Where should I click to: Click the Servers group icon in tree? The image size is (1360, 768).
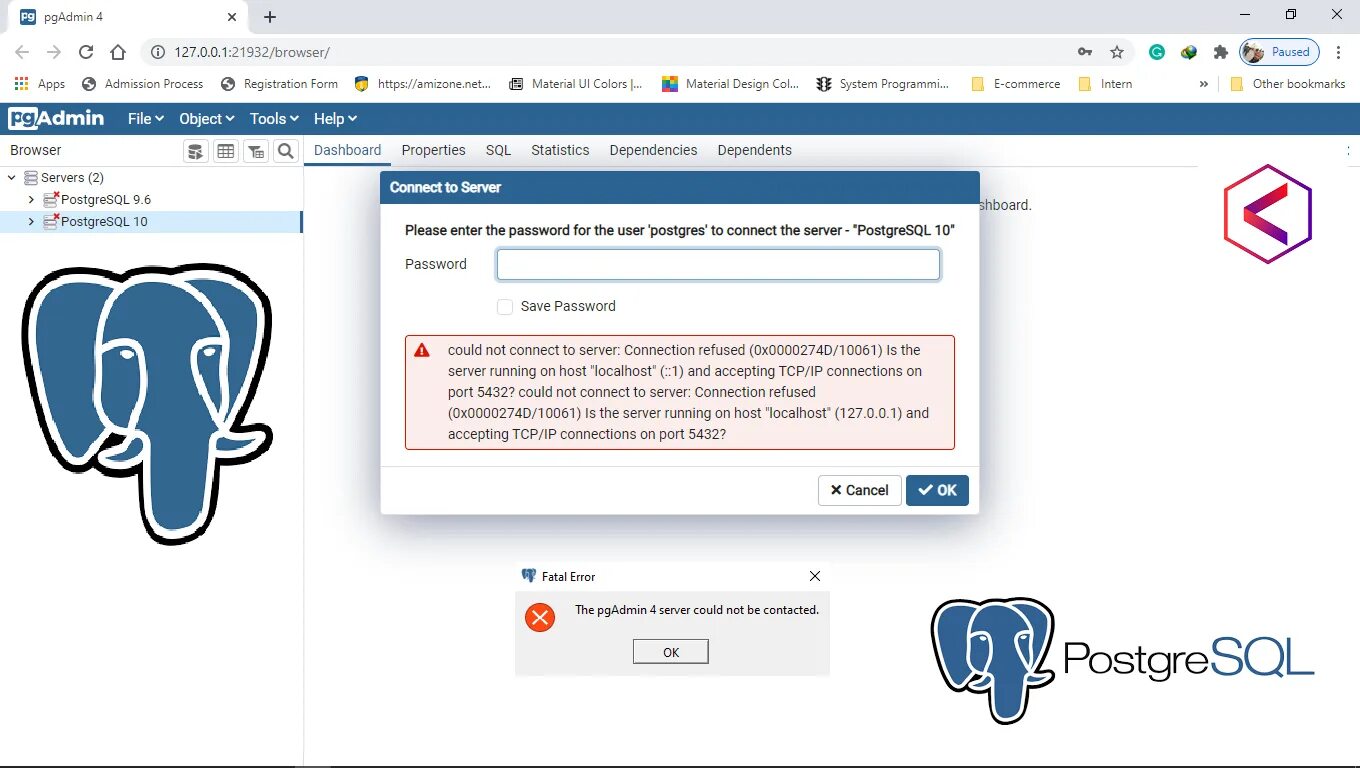(31, 177)
